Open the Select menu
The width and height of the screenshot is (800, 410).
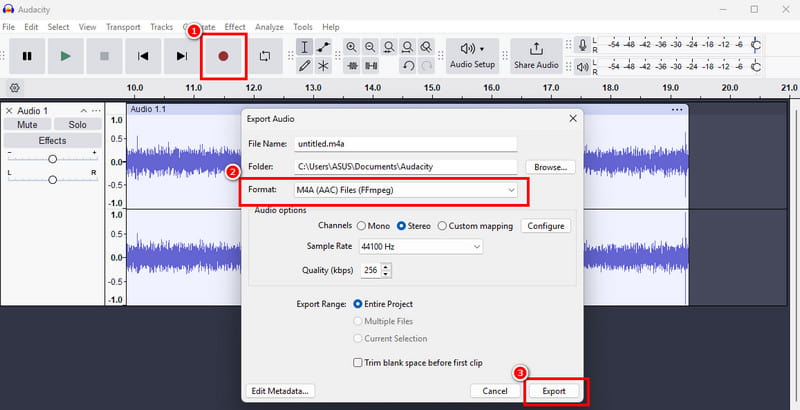[x=59, y=27]
